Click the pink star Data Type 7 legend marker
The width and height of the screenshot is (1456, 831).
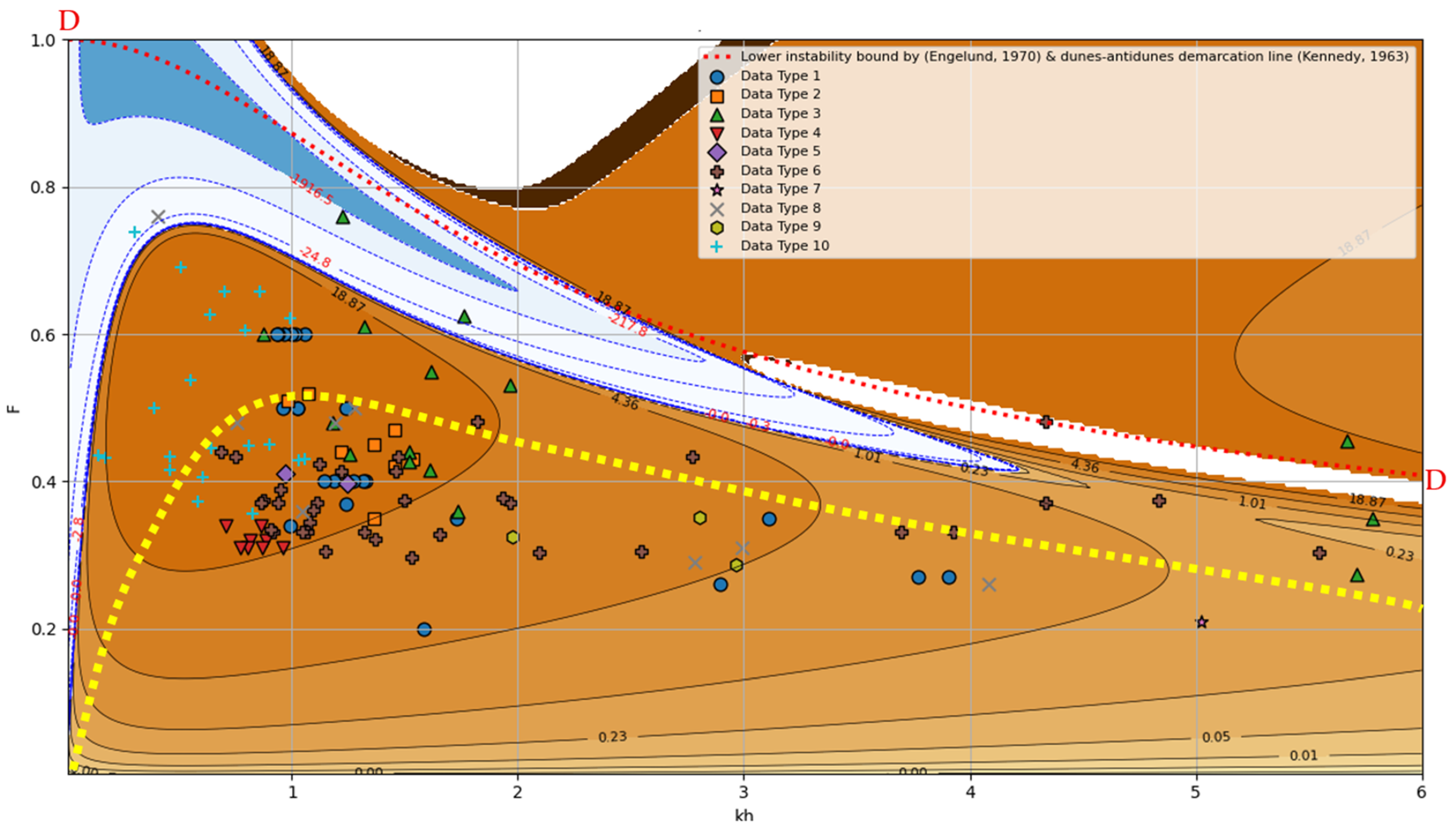pos(717,190)
